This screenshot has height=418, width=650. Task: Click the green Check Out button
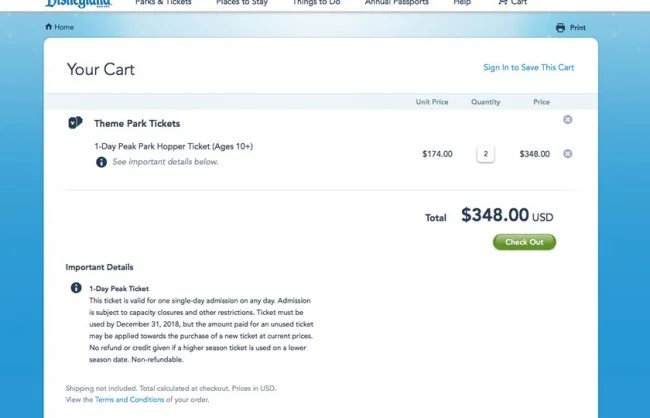tap(524, 242)
